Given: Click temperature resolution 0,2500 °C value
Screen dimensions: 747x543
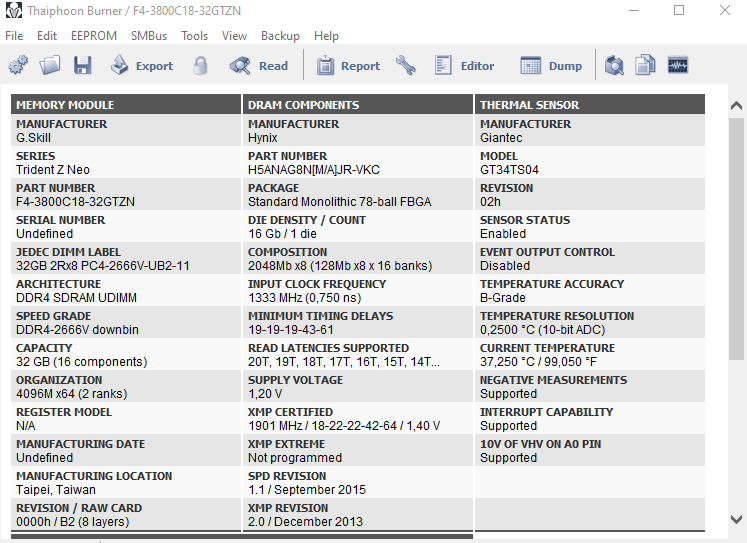Looking at the screenshot, I should pos(543,330).
